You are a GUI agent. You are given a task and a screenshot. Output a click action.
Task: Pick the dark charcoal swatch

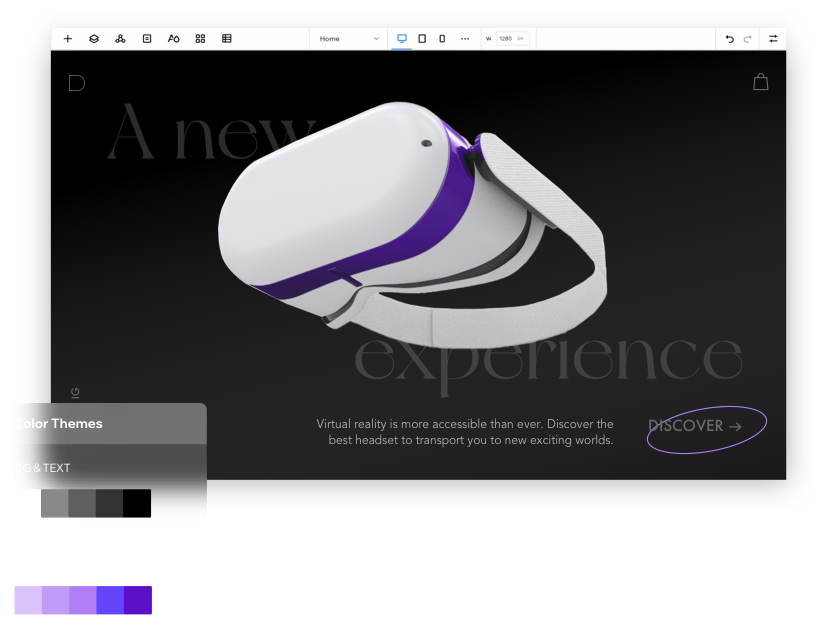click(x=110, y=503)
